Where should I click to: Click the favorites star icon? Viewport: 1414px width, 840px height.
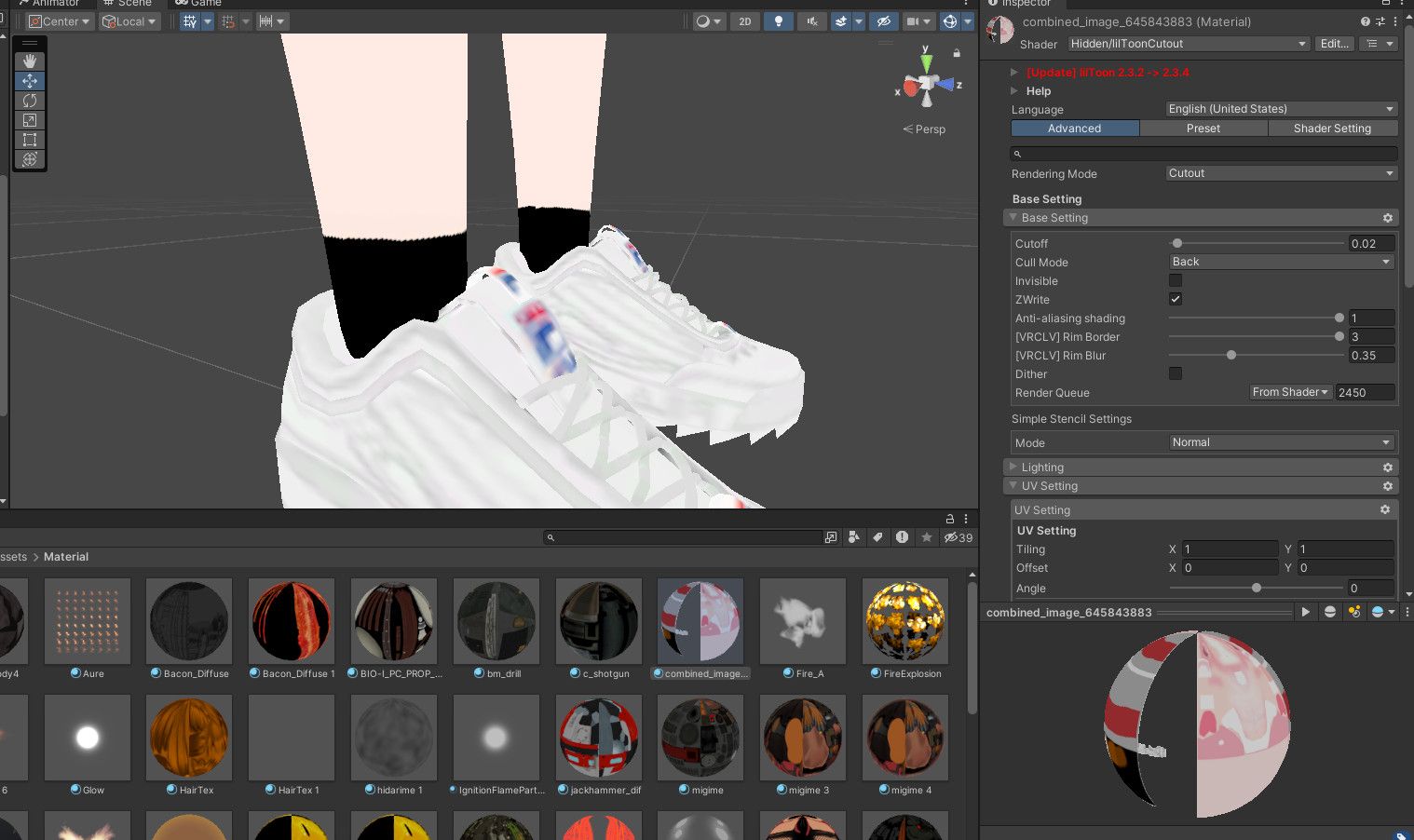[x=927, y=537]
